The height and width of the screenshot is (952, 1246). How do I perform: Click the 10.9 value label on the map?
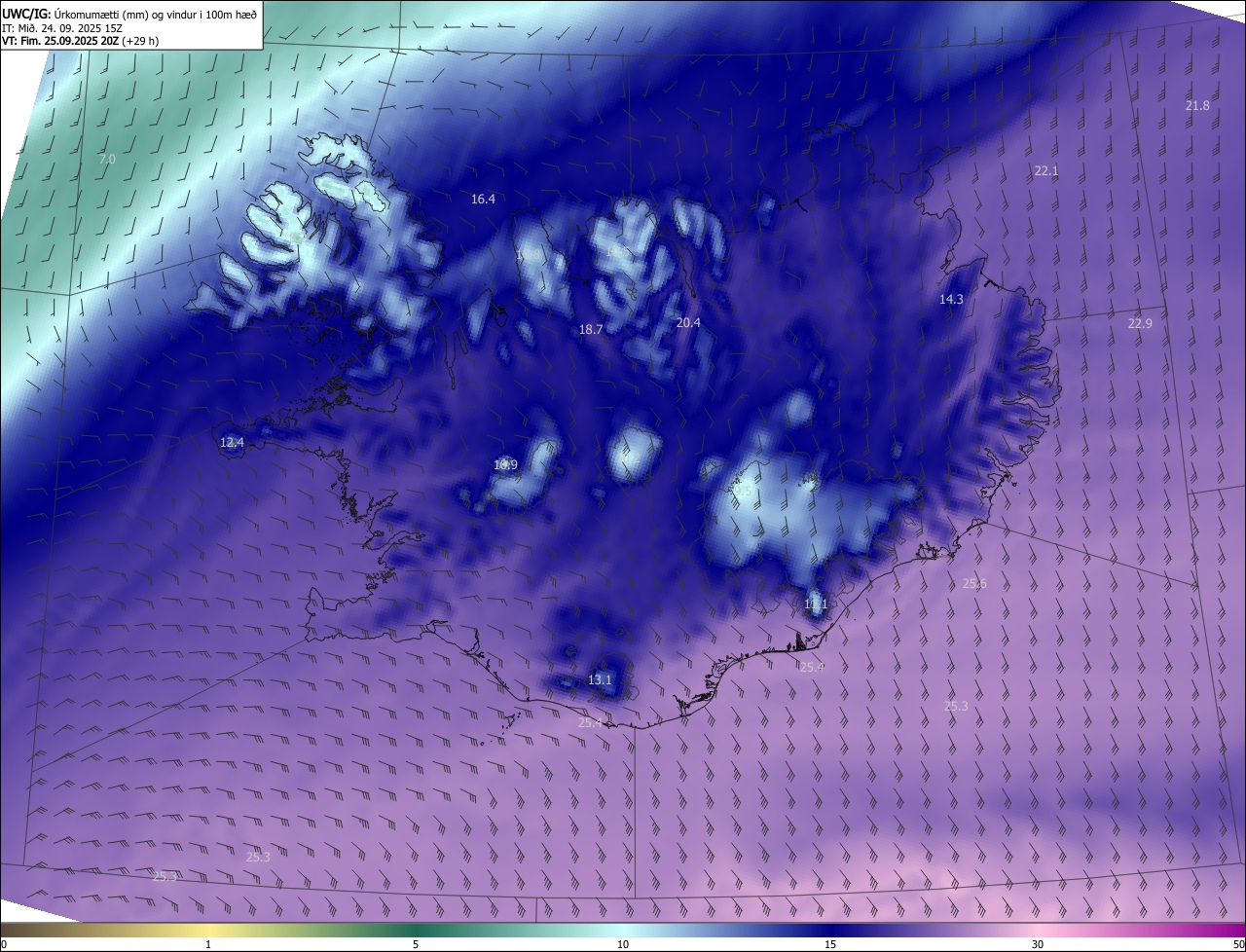click(505, 464)
